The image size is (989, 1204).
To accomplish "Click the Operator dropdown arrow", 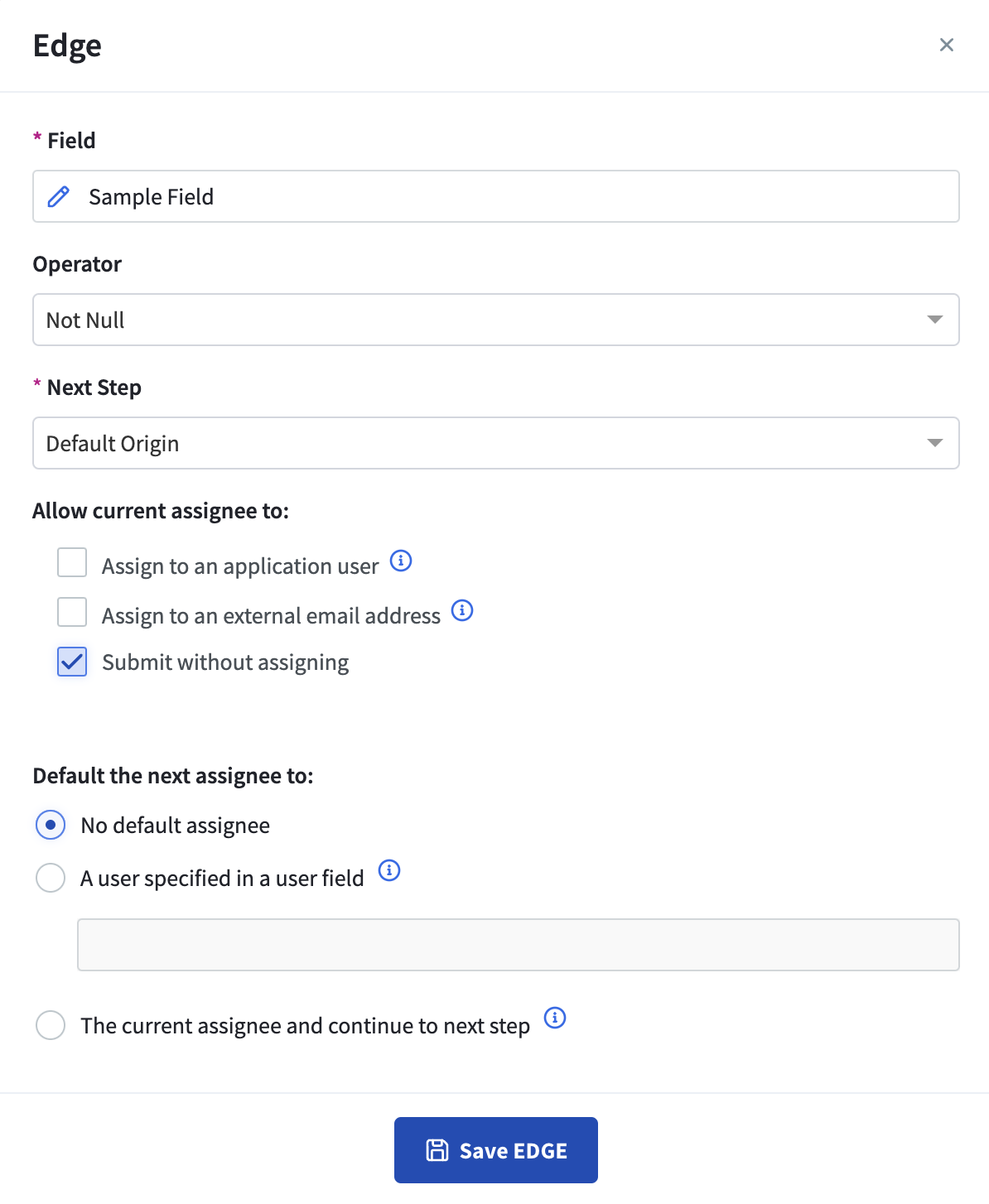I will point(935,320).
